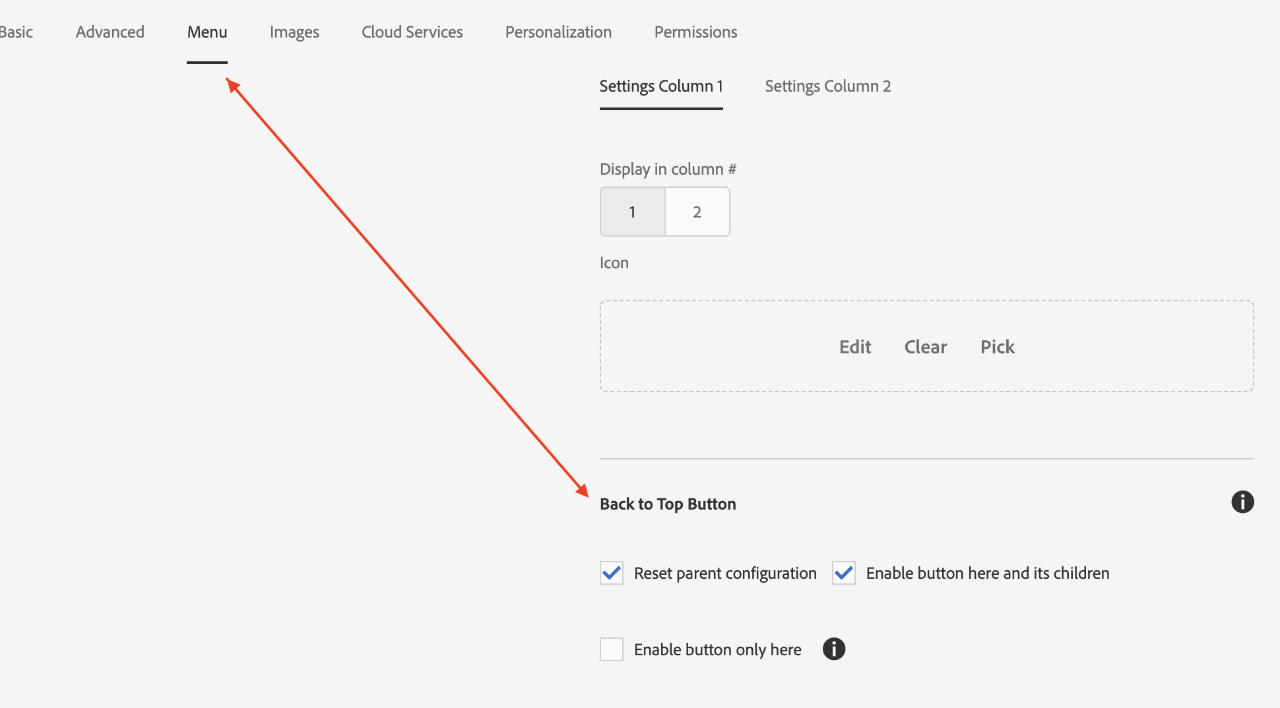Choose column 2 for Display in column

[697, 211]
